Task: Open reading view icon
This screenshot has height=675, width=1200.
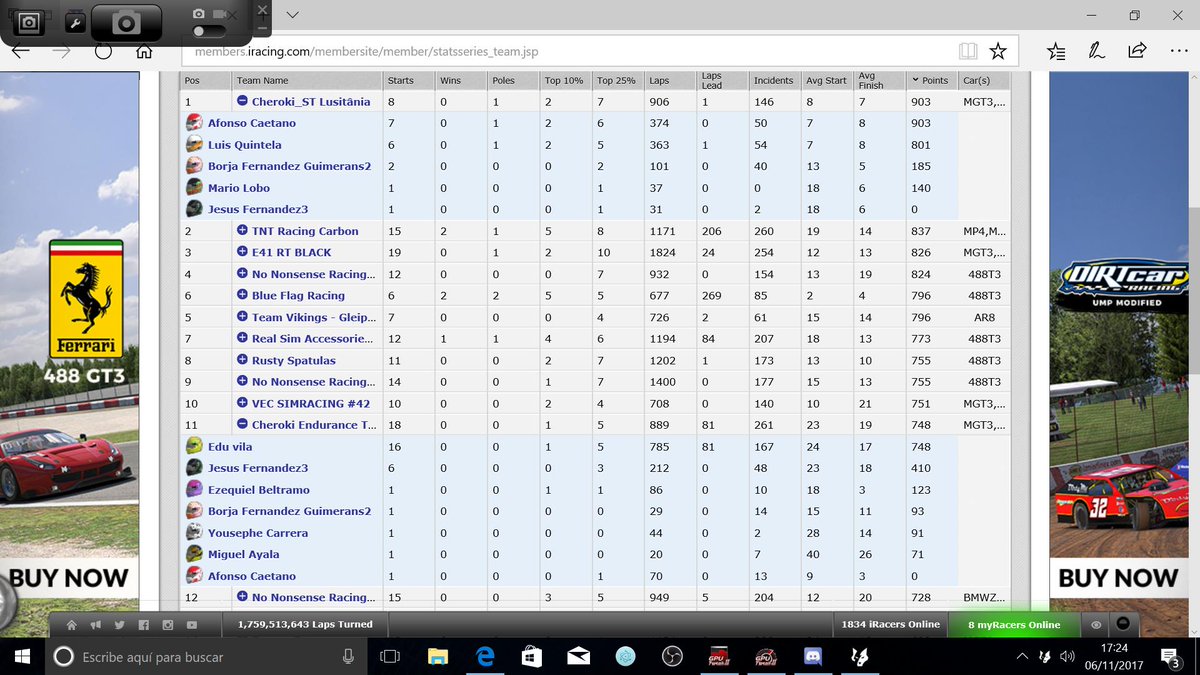Action: [x=967, y=51]
